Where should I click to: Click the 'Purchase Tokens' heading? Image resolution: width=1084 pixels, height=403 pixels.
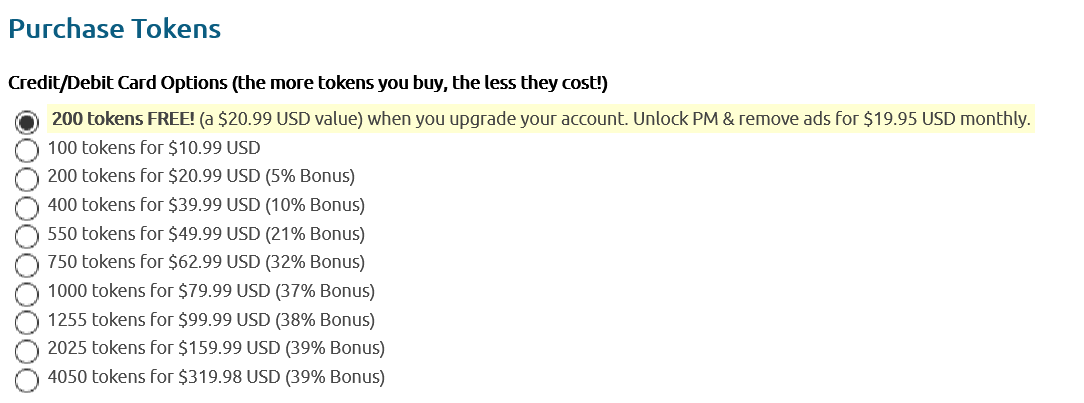click(x=114, y=29)
